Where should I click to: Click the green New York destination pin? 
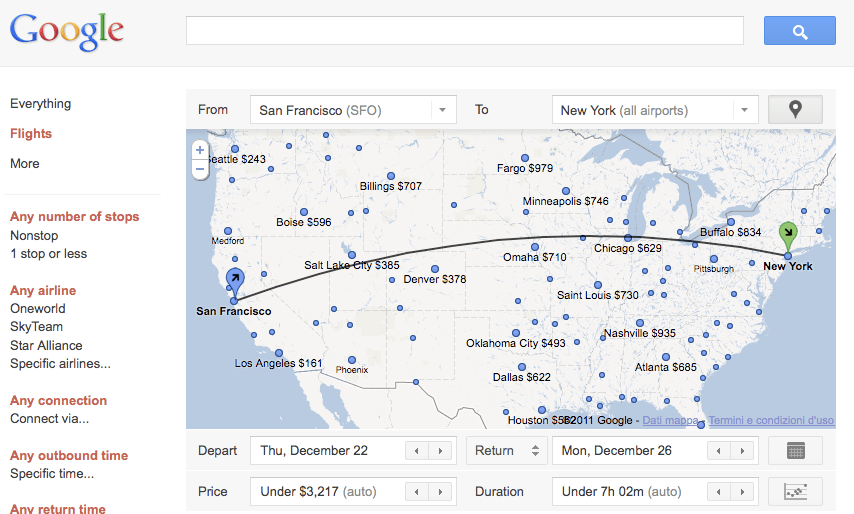[788, 236]
